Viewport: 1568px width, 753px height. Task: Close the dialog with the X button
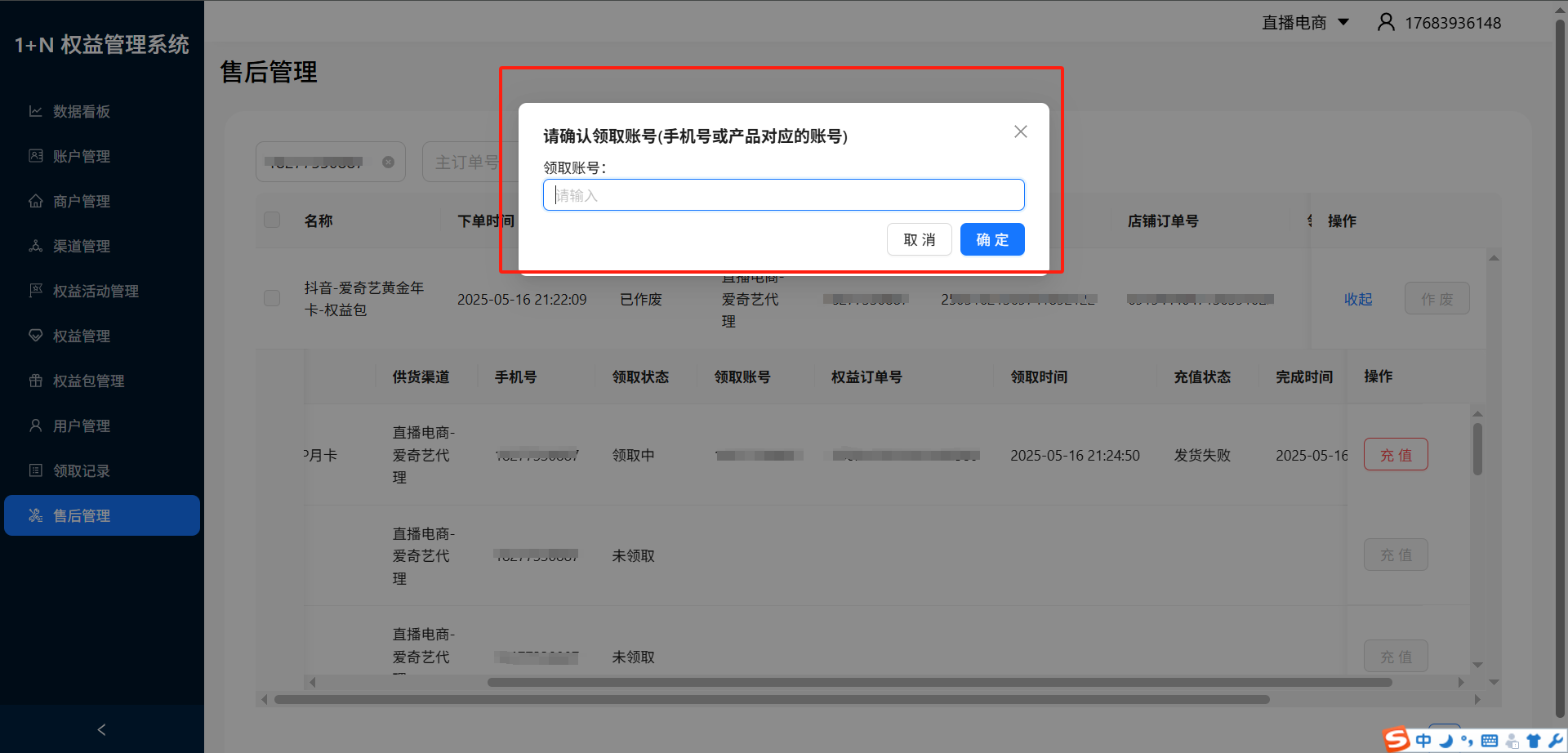(1020, 131)
